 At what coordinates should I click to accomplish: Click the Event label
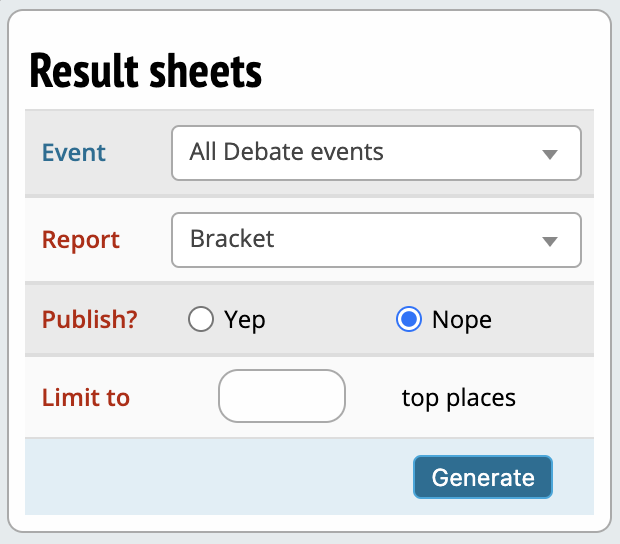(x=73, y=153)
